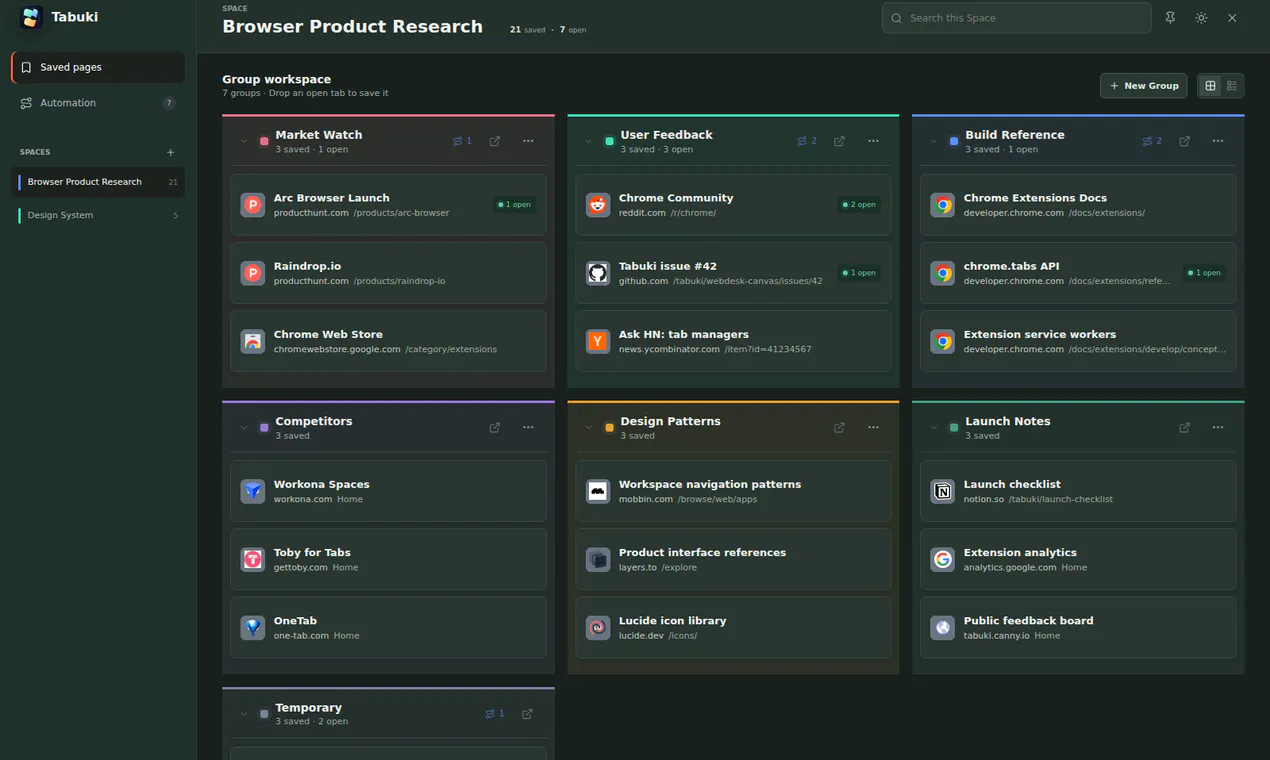Open Public feedback board page
1270x760 pixels.
pyautogui.click(x=1078, y=627)
